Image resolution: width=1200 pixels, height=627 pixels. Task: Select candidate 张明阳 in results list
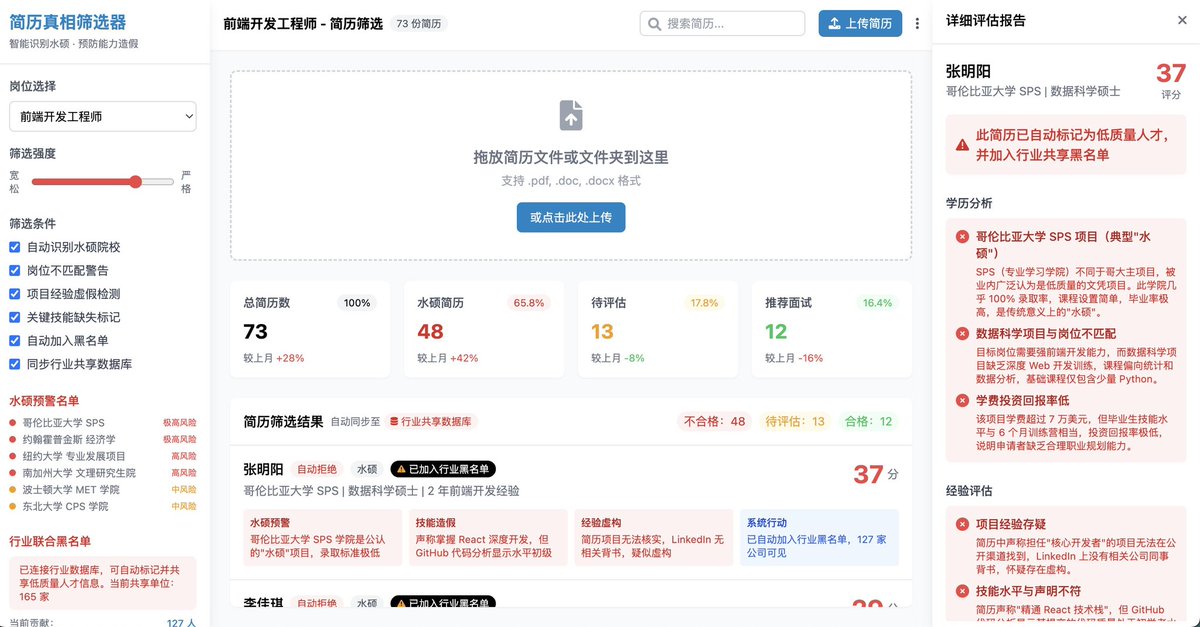click(x=571, y=512)
